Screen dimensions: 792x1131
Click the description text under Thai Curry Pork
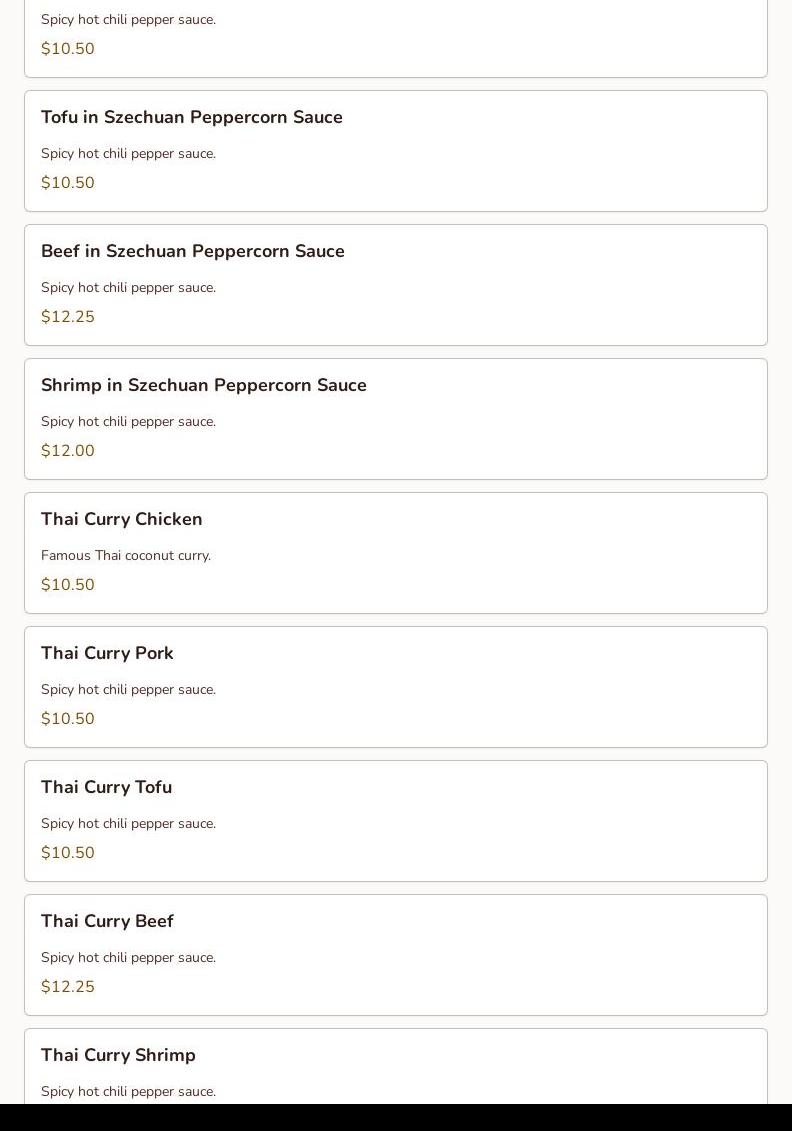click(x=128, y=690)
